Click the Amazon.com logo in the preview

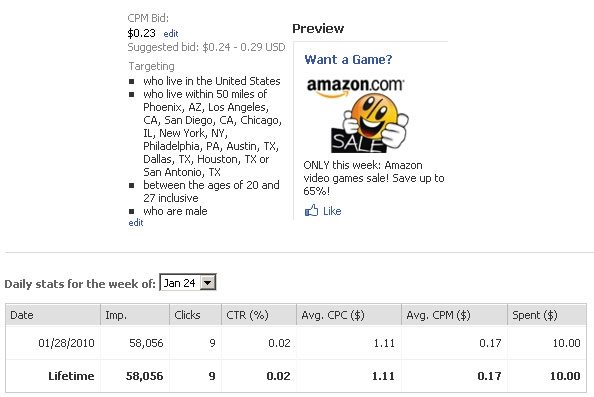click(355, 87)
